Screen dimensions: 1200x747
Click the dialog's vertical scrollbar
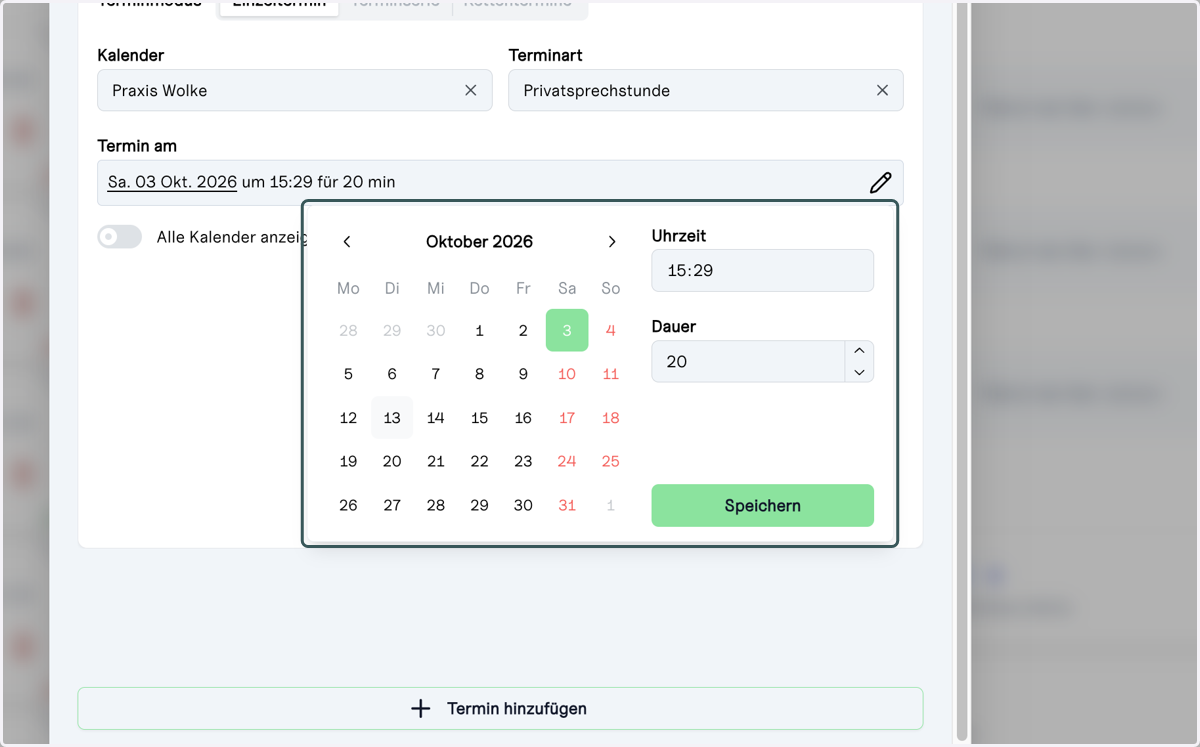[962, 371]
